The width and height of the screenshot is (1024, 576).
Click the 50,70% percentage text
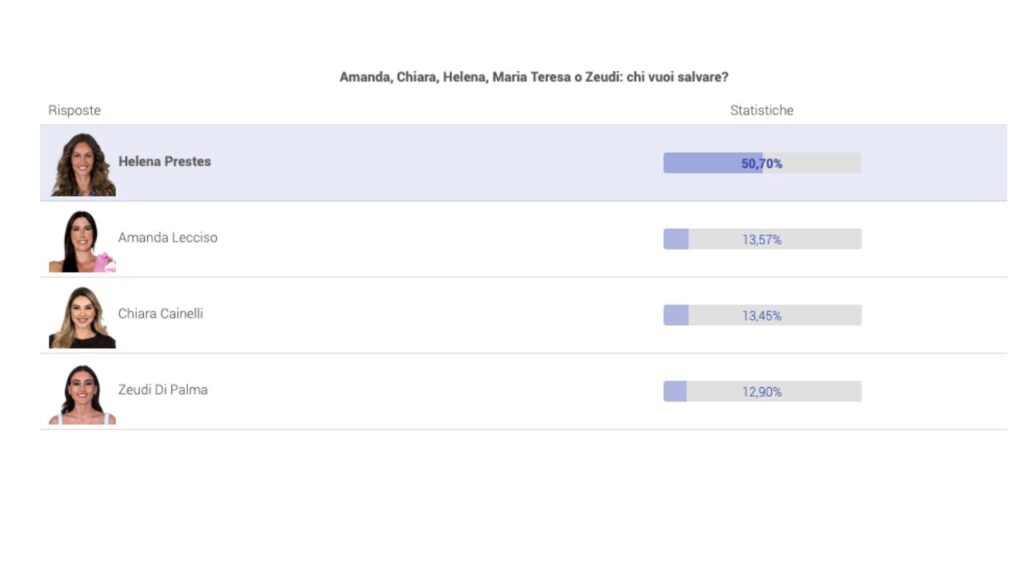click(761, 163)
